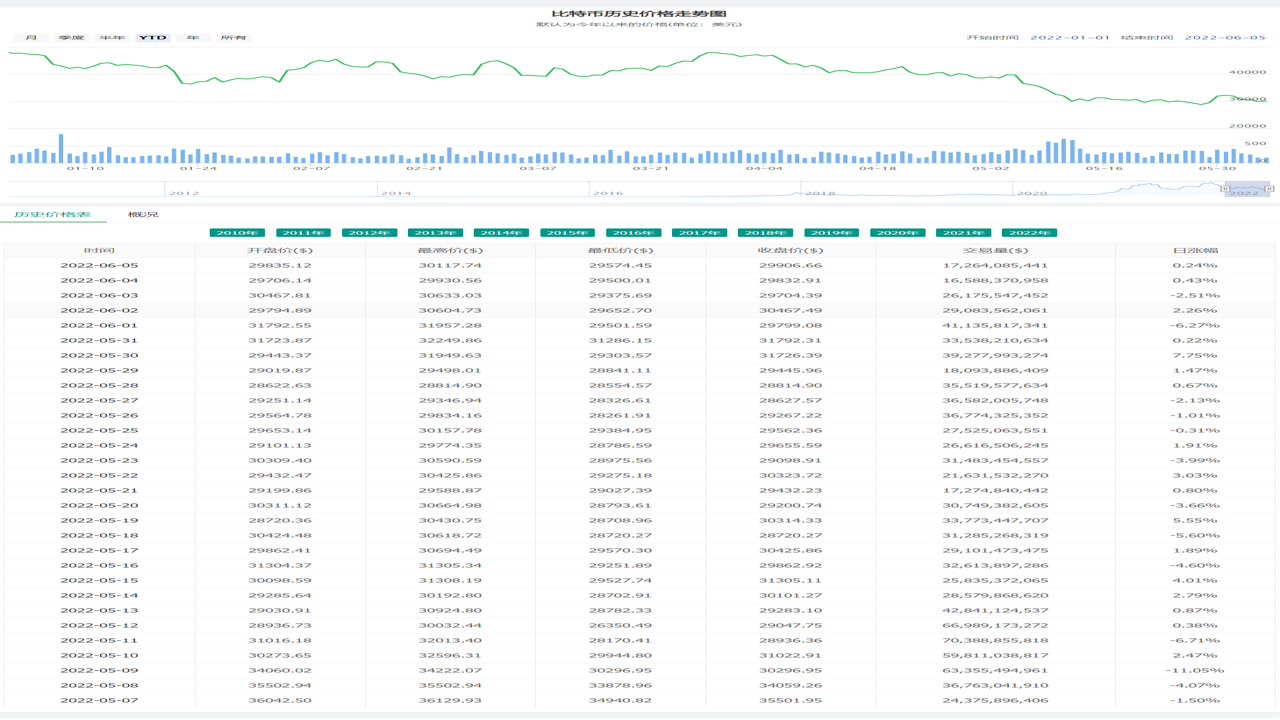This screenshot has width=1280, height=720.
Task: Click the chart title 比特币历史价格走势图
Action: click(x=640, y=13)
